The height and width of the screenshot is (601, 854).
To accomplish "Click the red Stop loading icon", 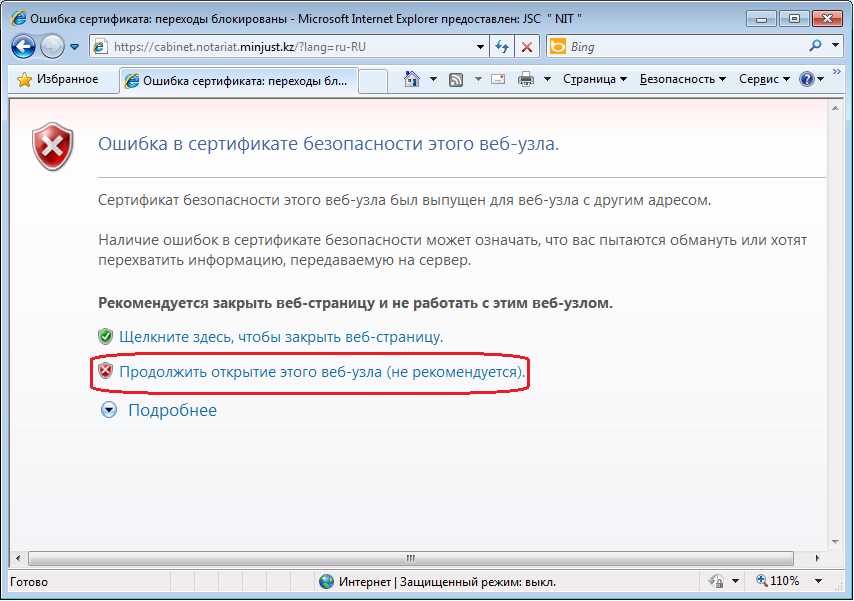I will [x=527, y=46].
